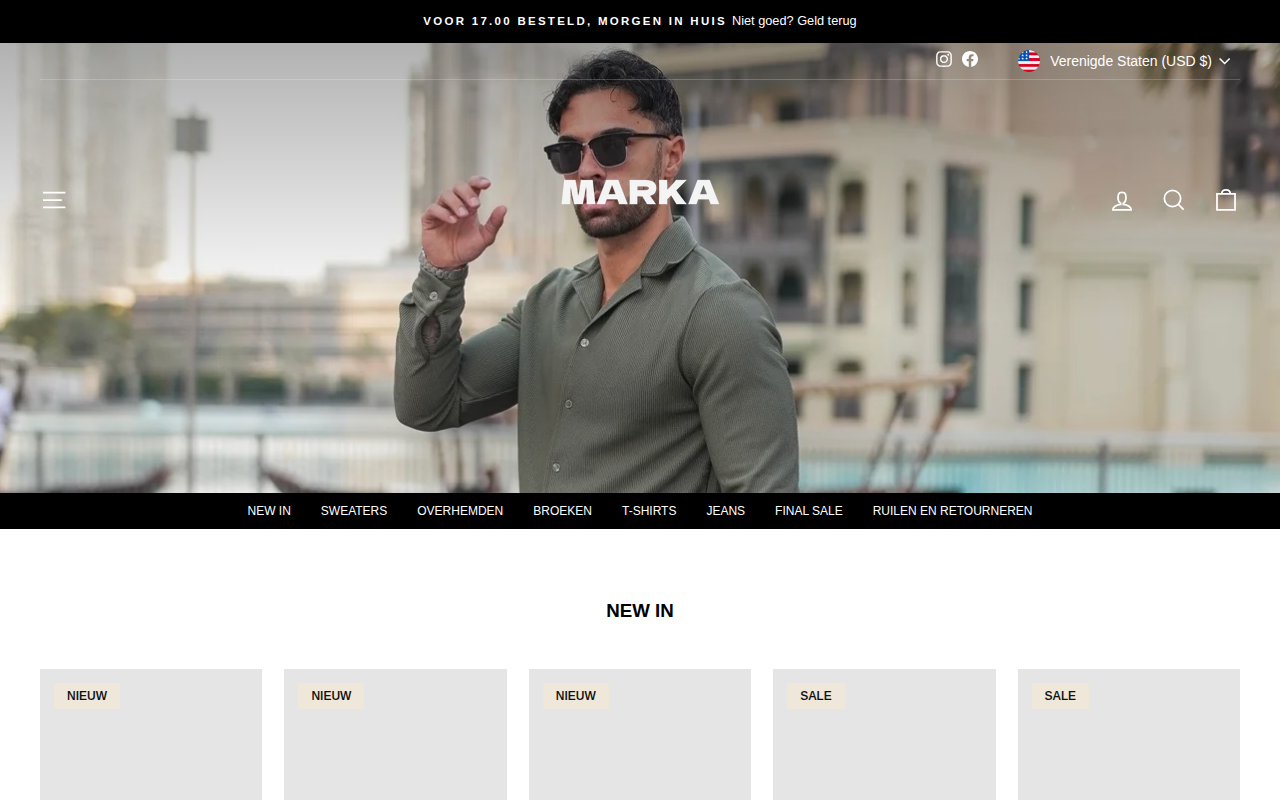1280x800 pixels.
Task: Open the first product card labeled NIEUW
Action: point(151,734)
